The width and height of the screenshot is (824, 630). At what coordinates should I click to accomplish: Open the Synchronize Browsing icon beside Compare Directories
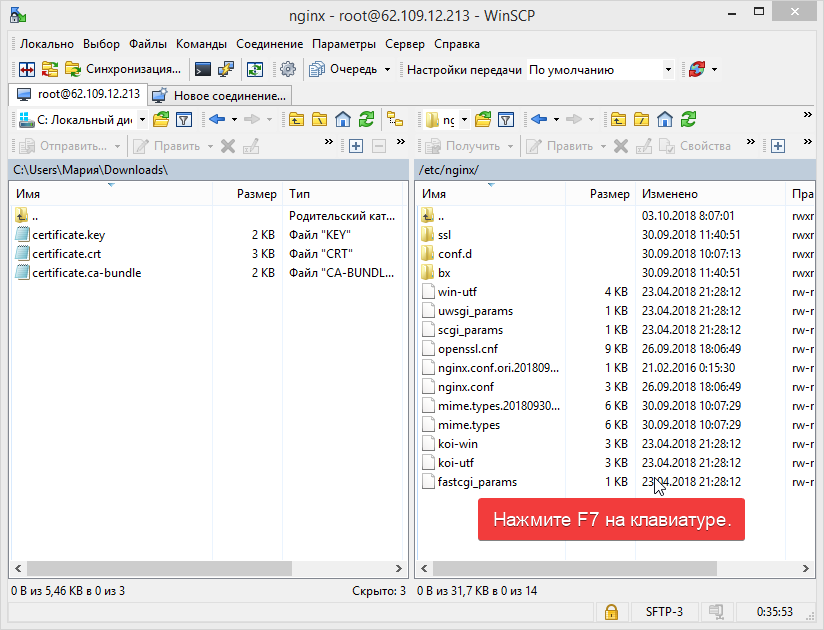pyautogui.click(x=50, y=69)
